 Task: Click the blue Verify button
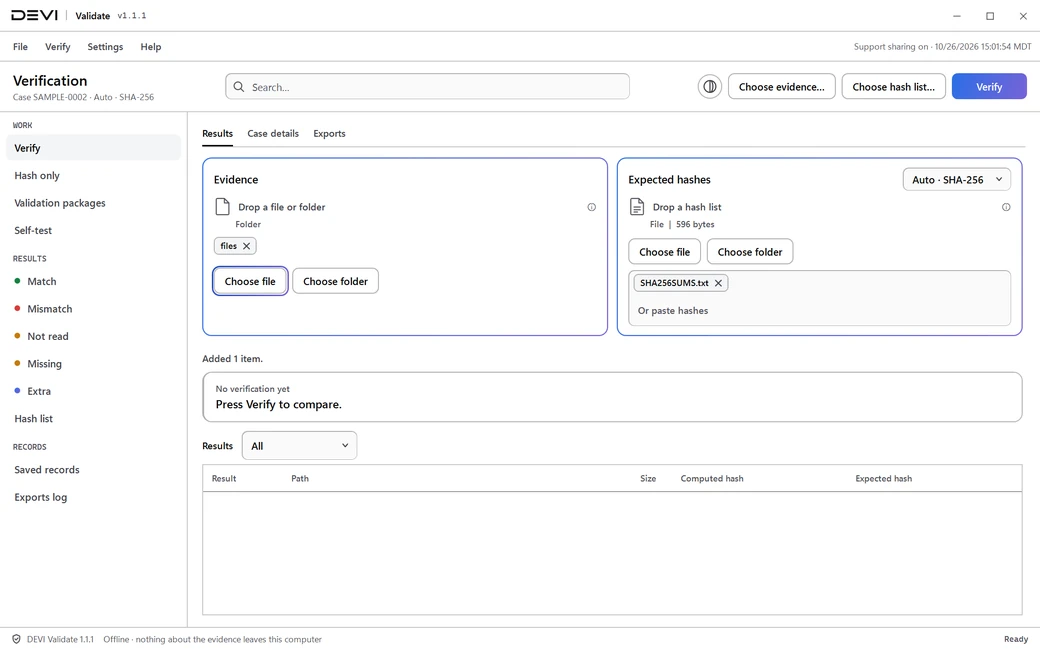pos(989,87)
